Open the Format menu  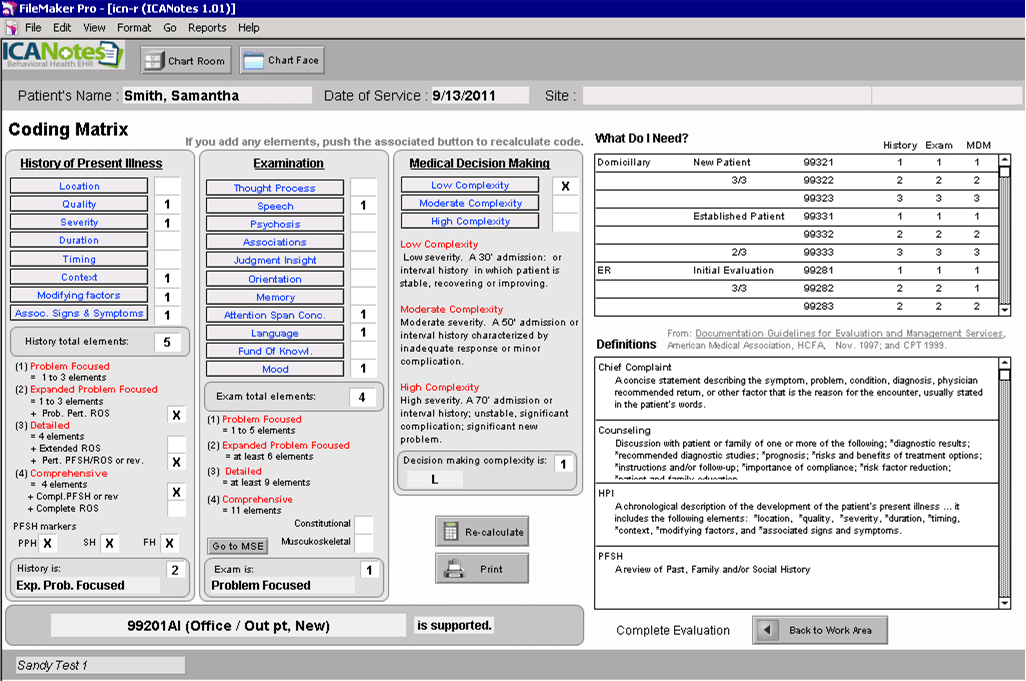[x=134, y=28]
